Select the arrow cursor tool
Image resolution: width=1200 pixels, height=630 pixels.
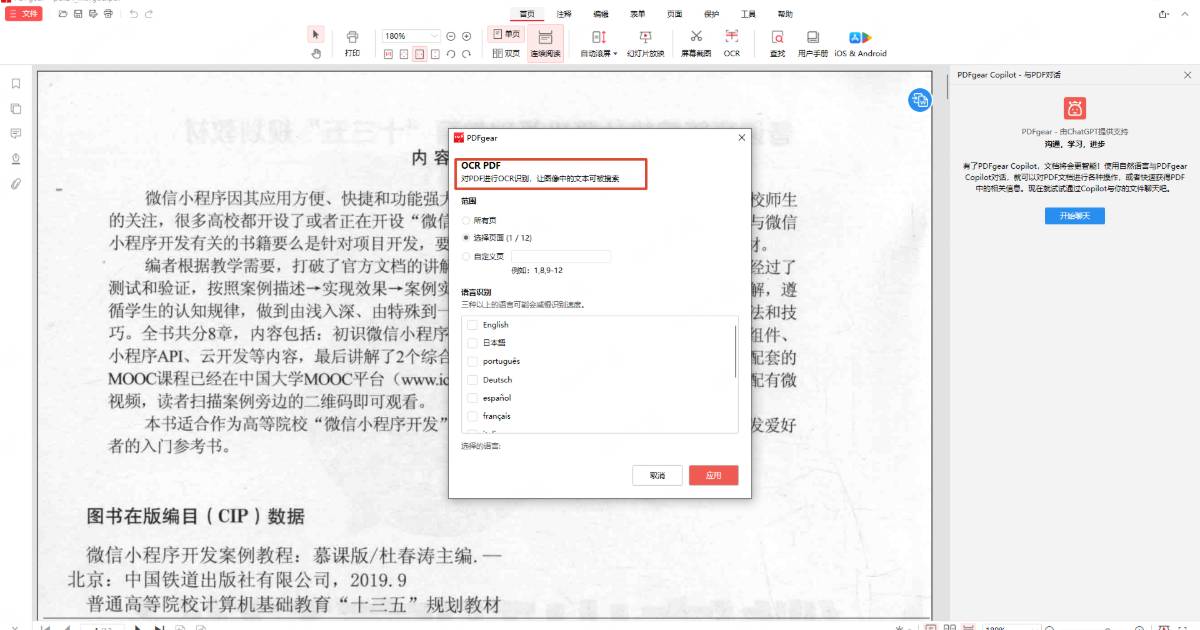[x=316, y=35]
